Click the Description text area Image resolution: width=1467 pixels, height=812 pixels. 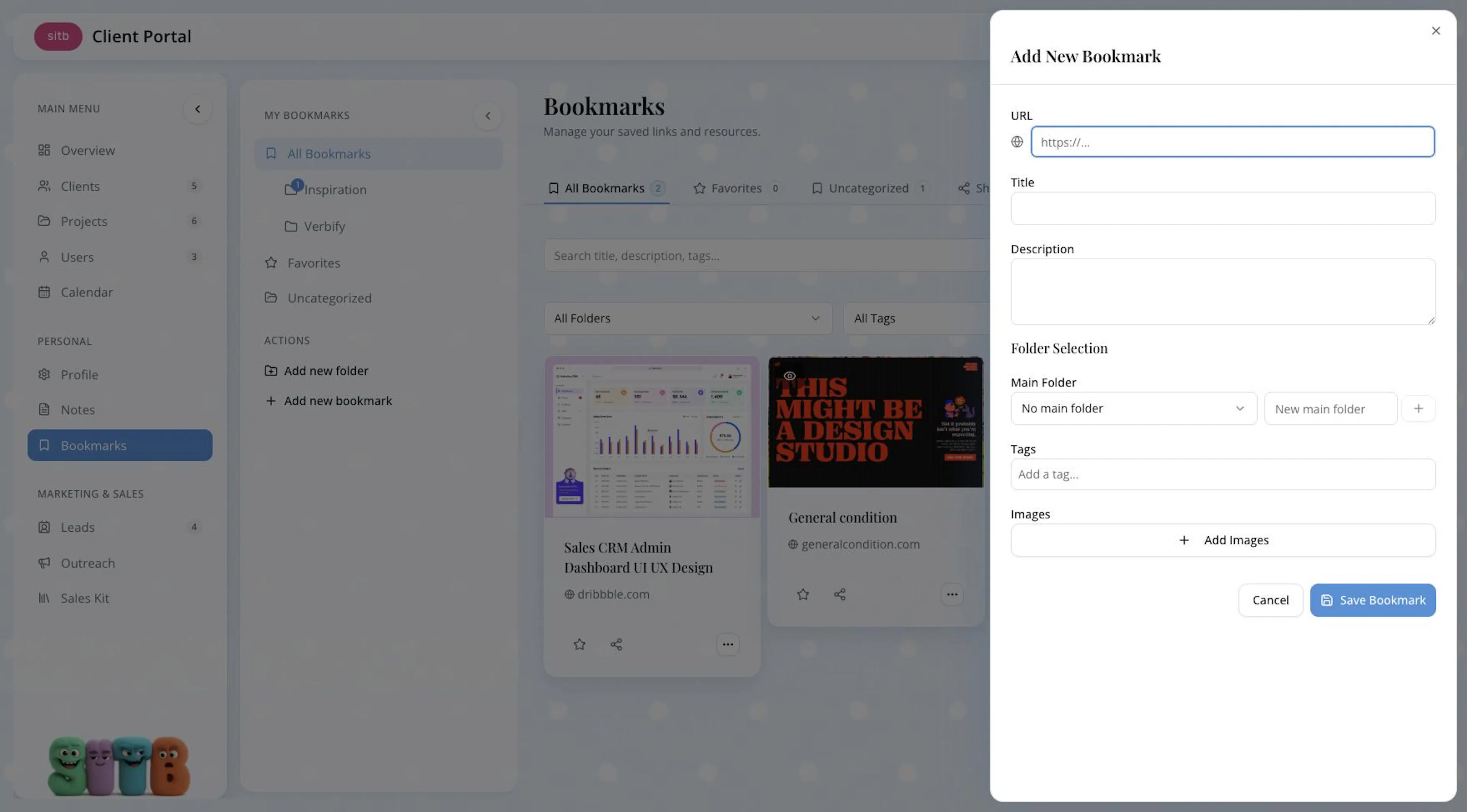tap(1222, 291)
